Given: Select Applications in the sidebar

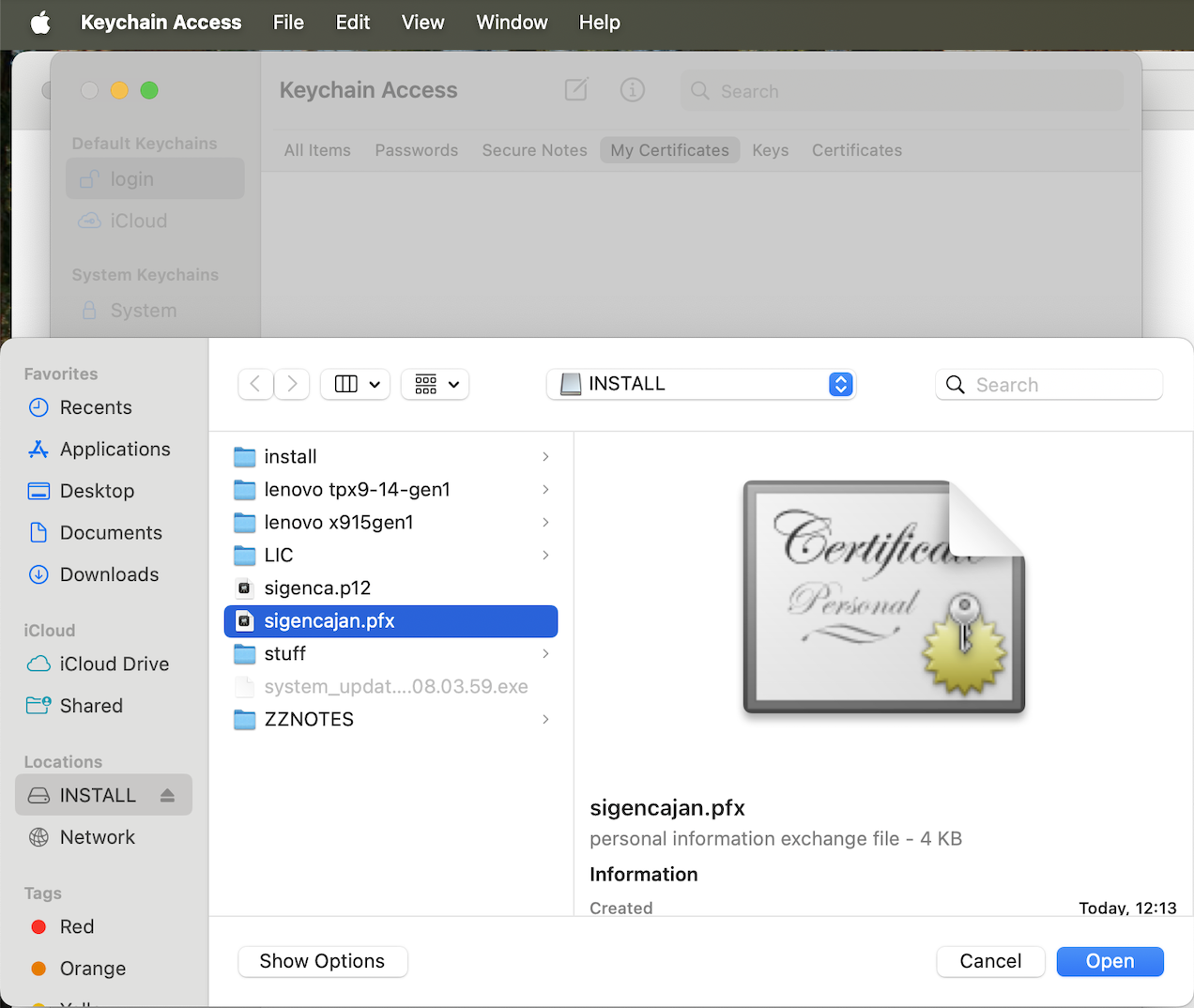Looking at the screenshot, I should tap(115, 450).
